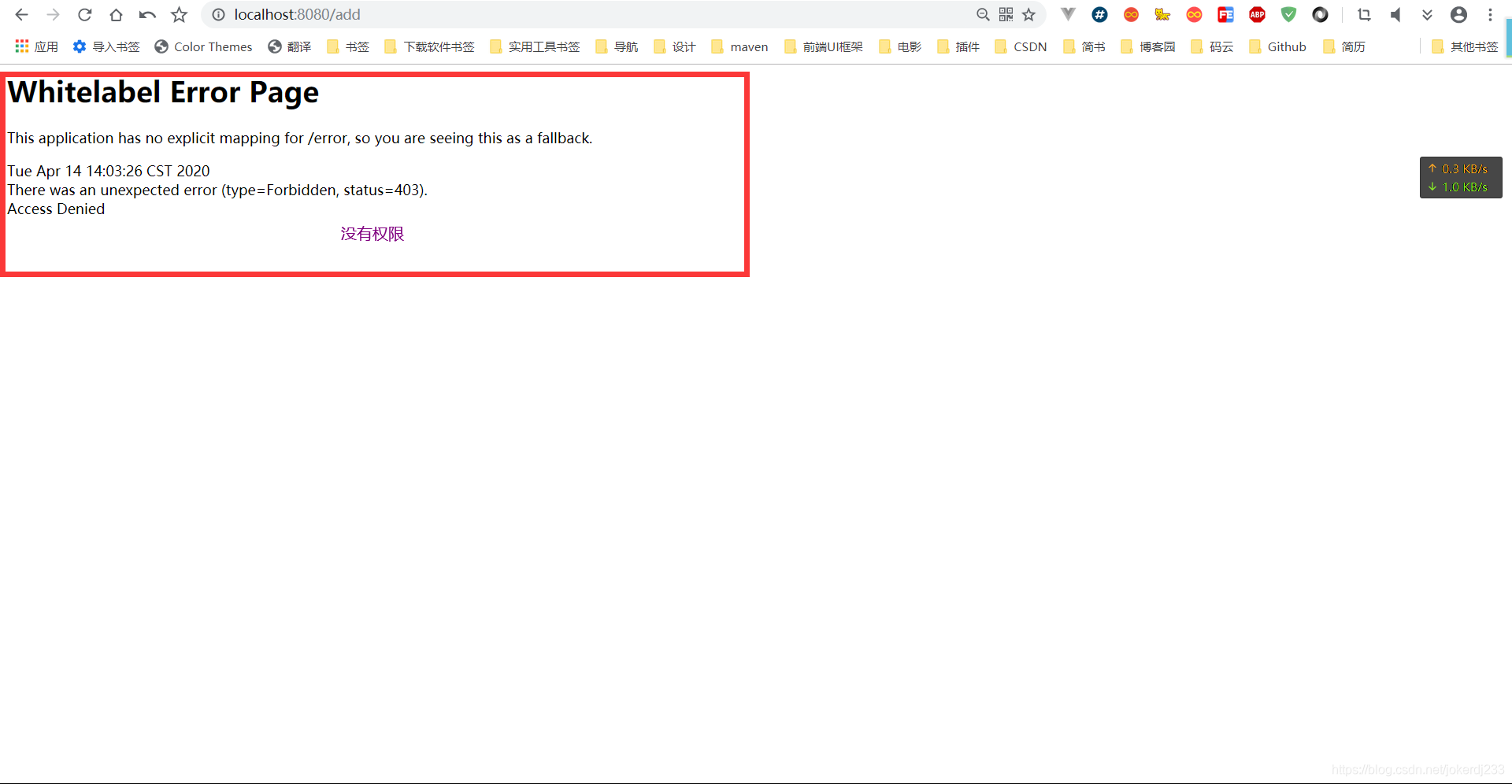The image size is (1512, 784).
Task: Expand the 下载软件书签 bookmark folder
Action: pyautogui.click(x=429, y=46)
